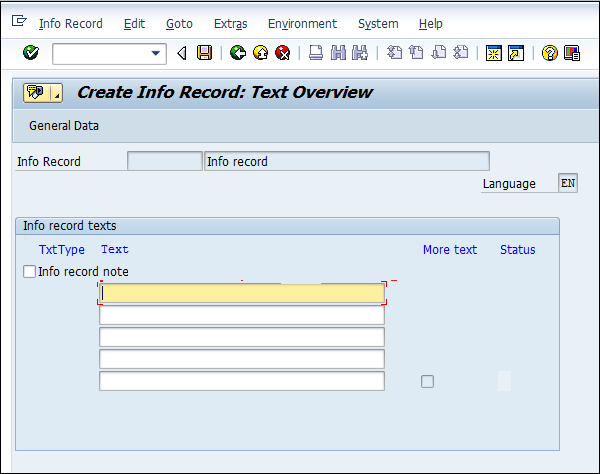Open the Environment menu
Viewport: 600px width, 474px height.
pos(302,23)
